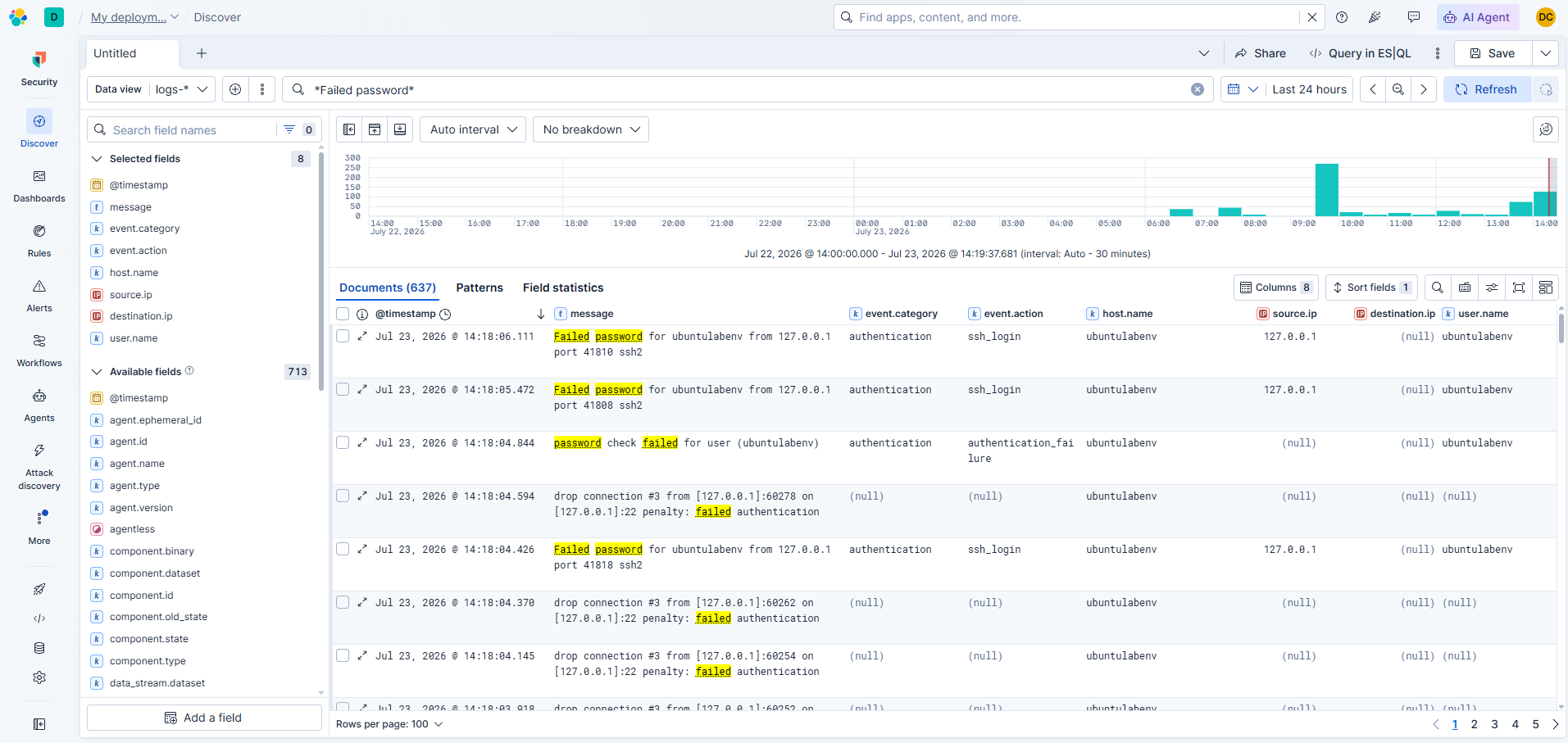Open Dashboards from the side navigation

click(x=39, y=186)
